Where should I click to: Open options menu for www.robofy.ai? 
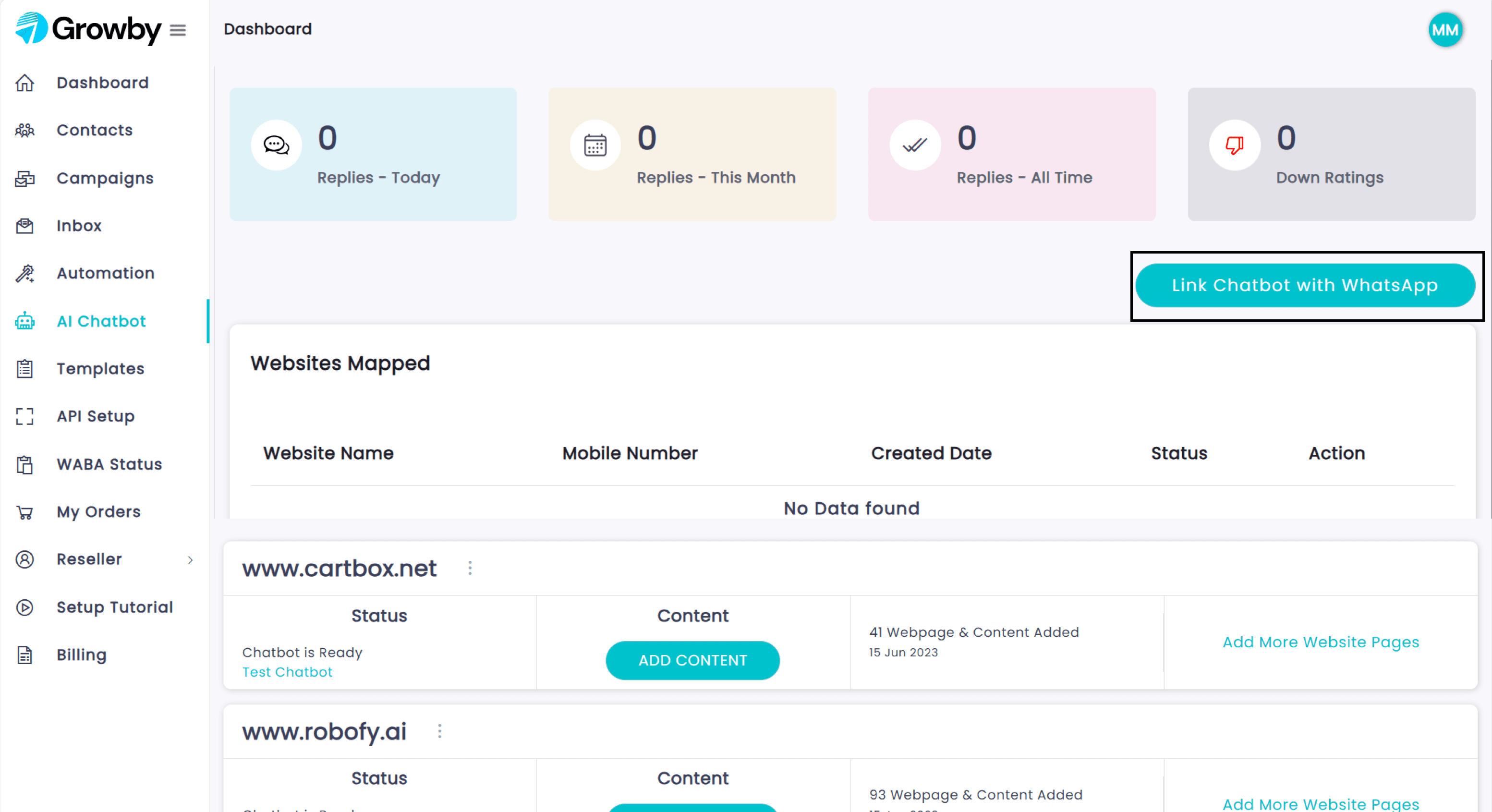click(439, 731)
